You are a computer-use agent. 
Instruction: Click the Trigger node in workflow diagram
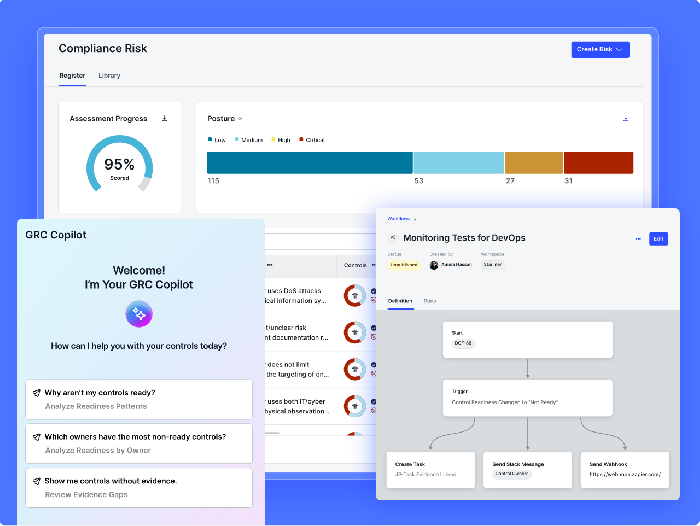pyautogui.click(x=528, y=398)
